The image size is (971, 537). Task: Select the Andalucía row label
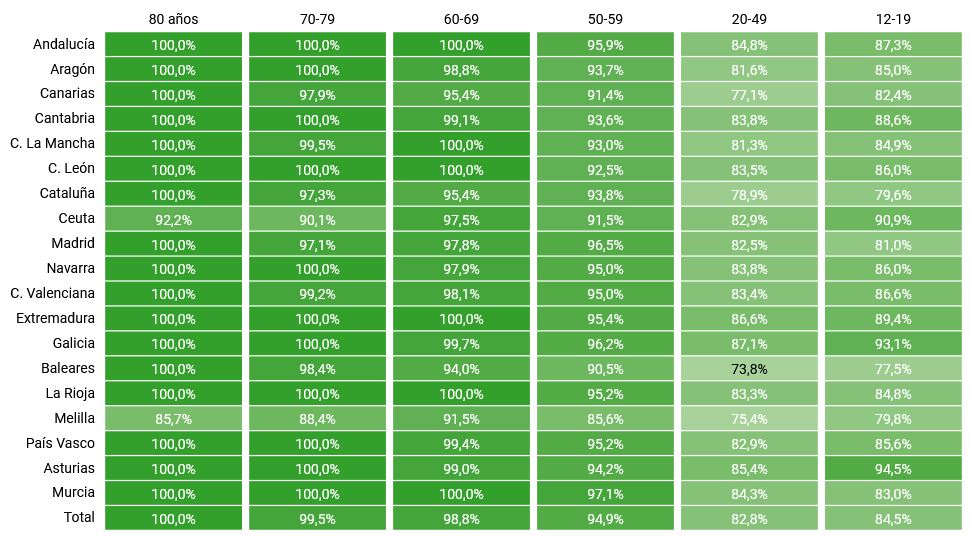click(x=64, y=44)
